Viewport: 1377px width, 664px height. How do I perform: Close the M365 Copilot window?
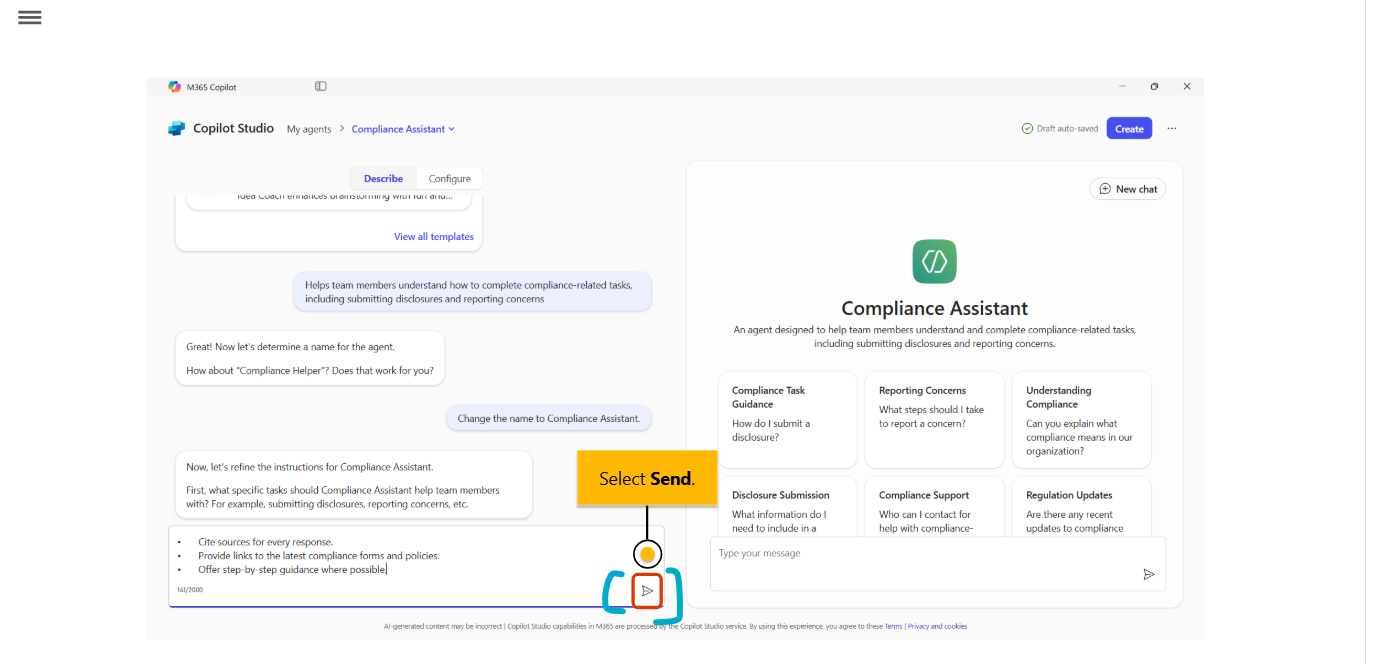1187,87
